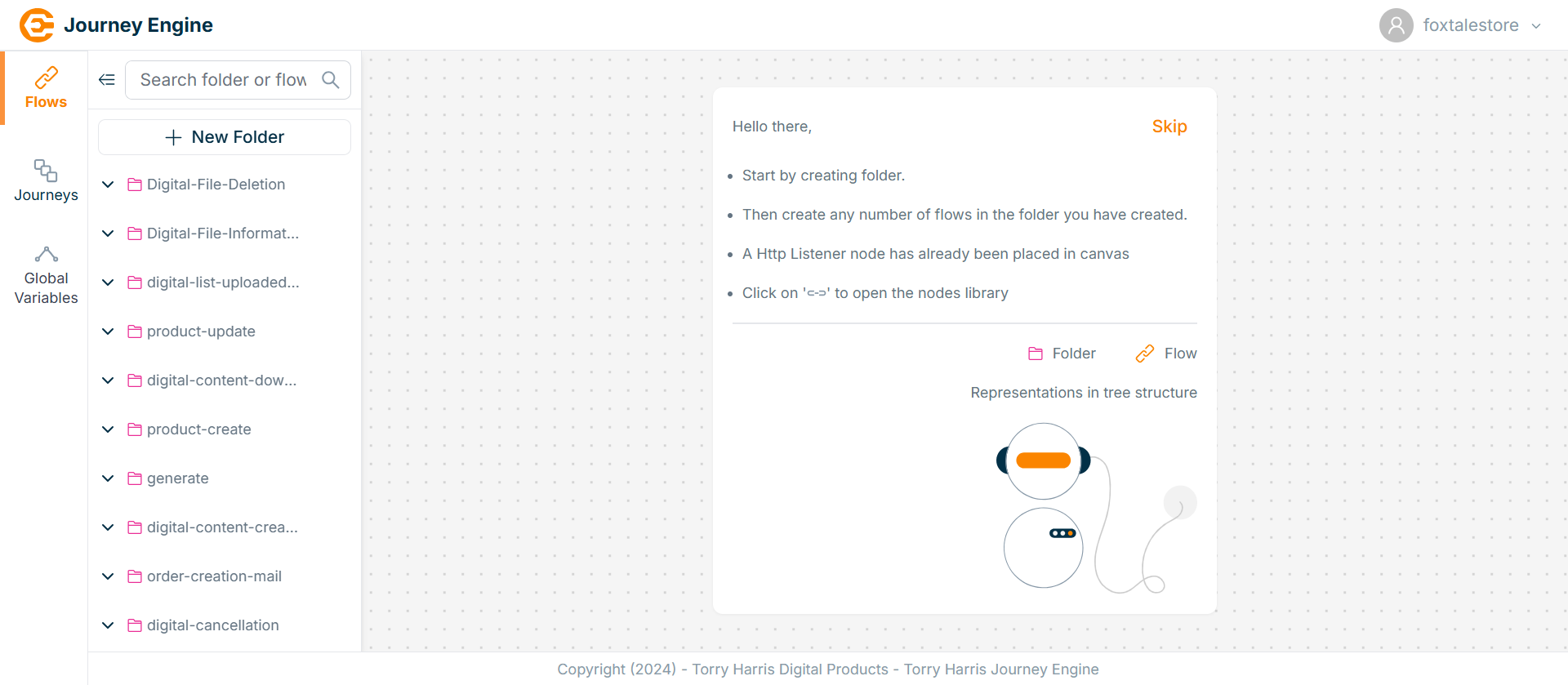Skip the welcome instructions
This screenshot has height=685, width=1568.
coord(1169,127)
